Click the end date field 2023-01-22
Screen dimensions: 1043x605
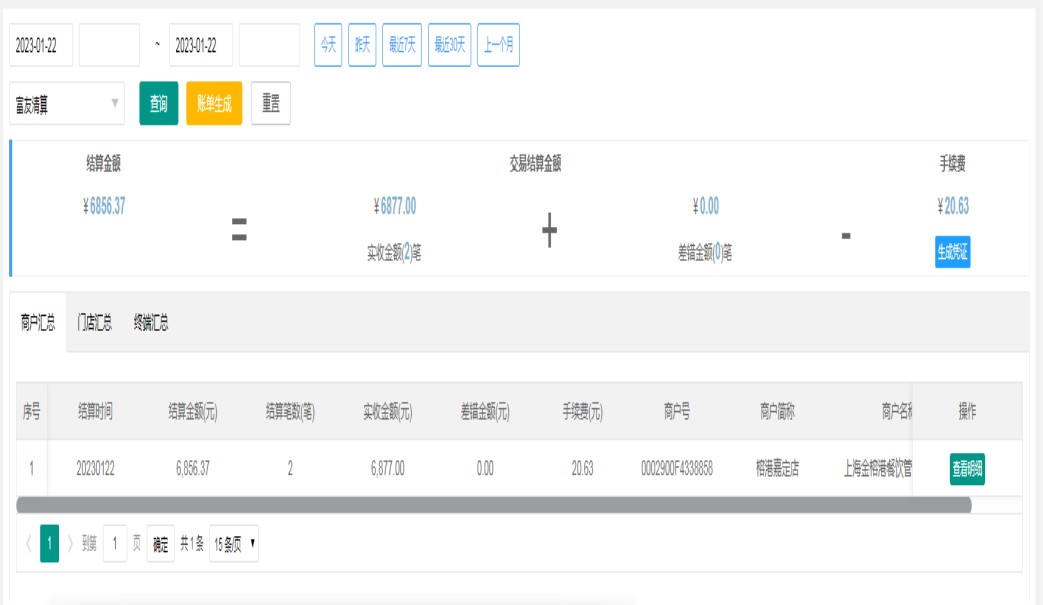[x=201, y=46]
